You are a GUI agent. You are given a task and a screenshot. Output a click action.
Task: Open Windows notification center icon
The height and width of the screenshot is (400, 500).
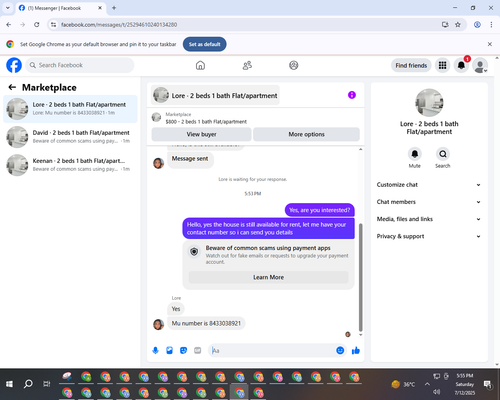click(488, 384)
